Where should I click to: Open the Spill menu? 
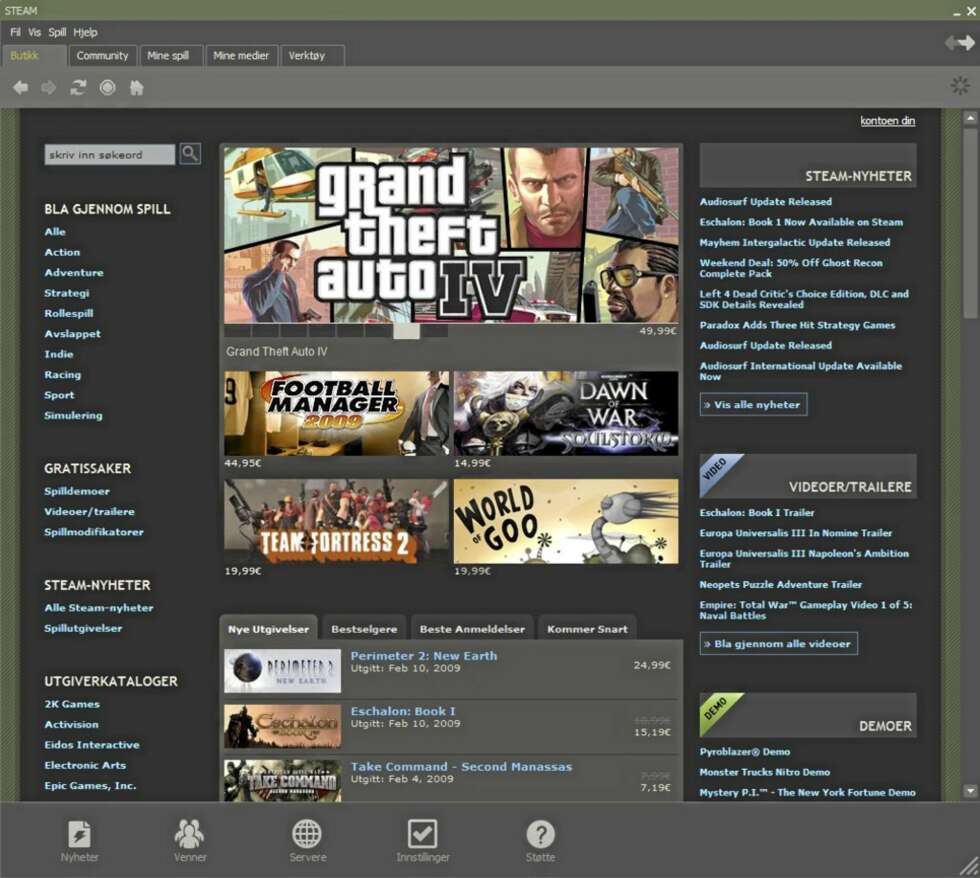click(57, 32)
